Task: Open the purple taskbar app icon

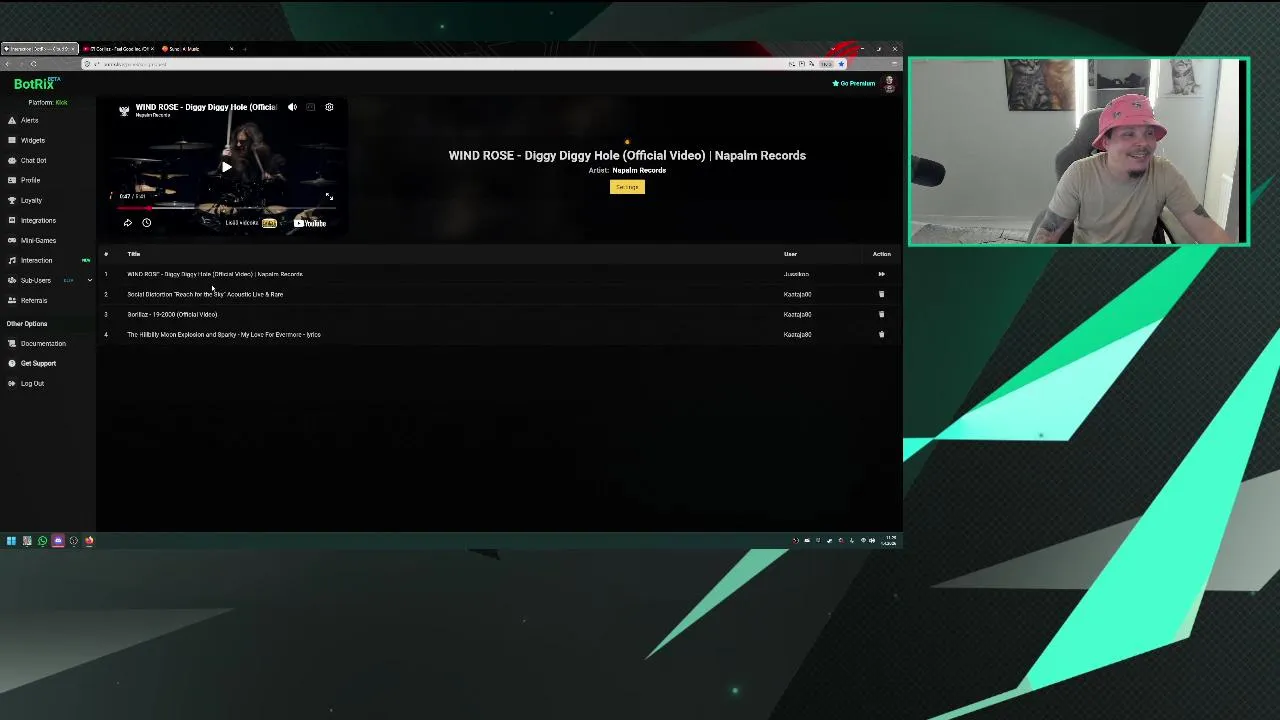Action: pos(58,541)
